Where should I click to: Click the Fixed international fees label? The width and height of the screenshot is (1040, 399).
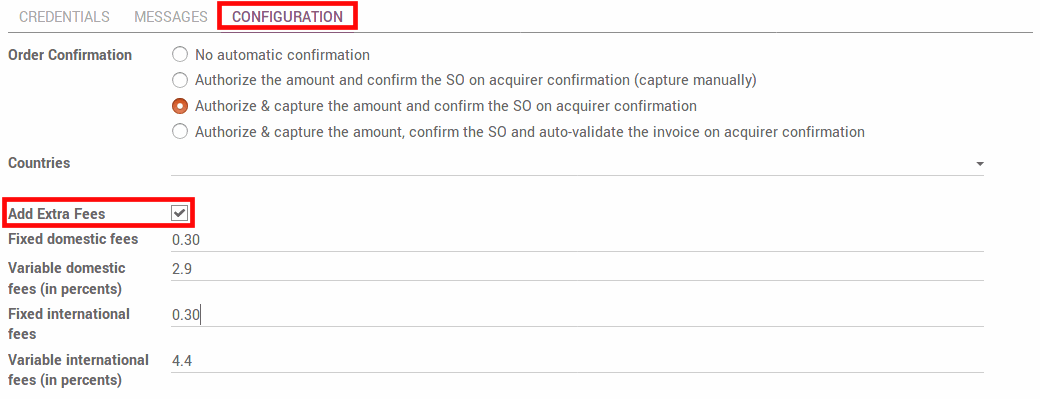point(69,324)
